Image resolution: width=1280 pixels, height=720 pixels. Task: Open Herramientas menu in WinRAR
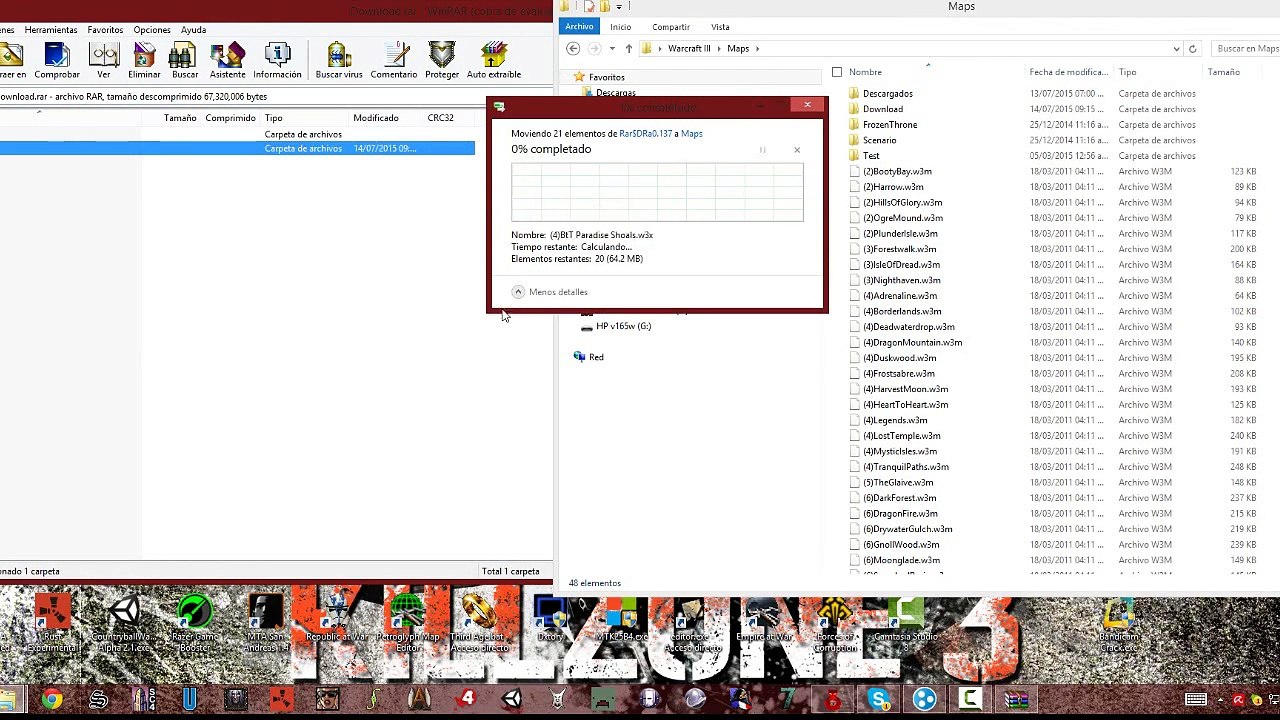(51, 30)
